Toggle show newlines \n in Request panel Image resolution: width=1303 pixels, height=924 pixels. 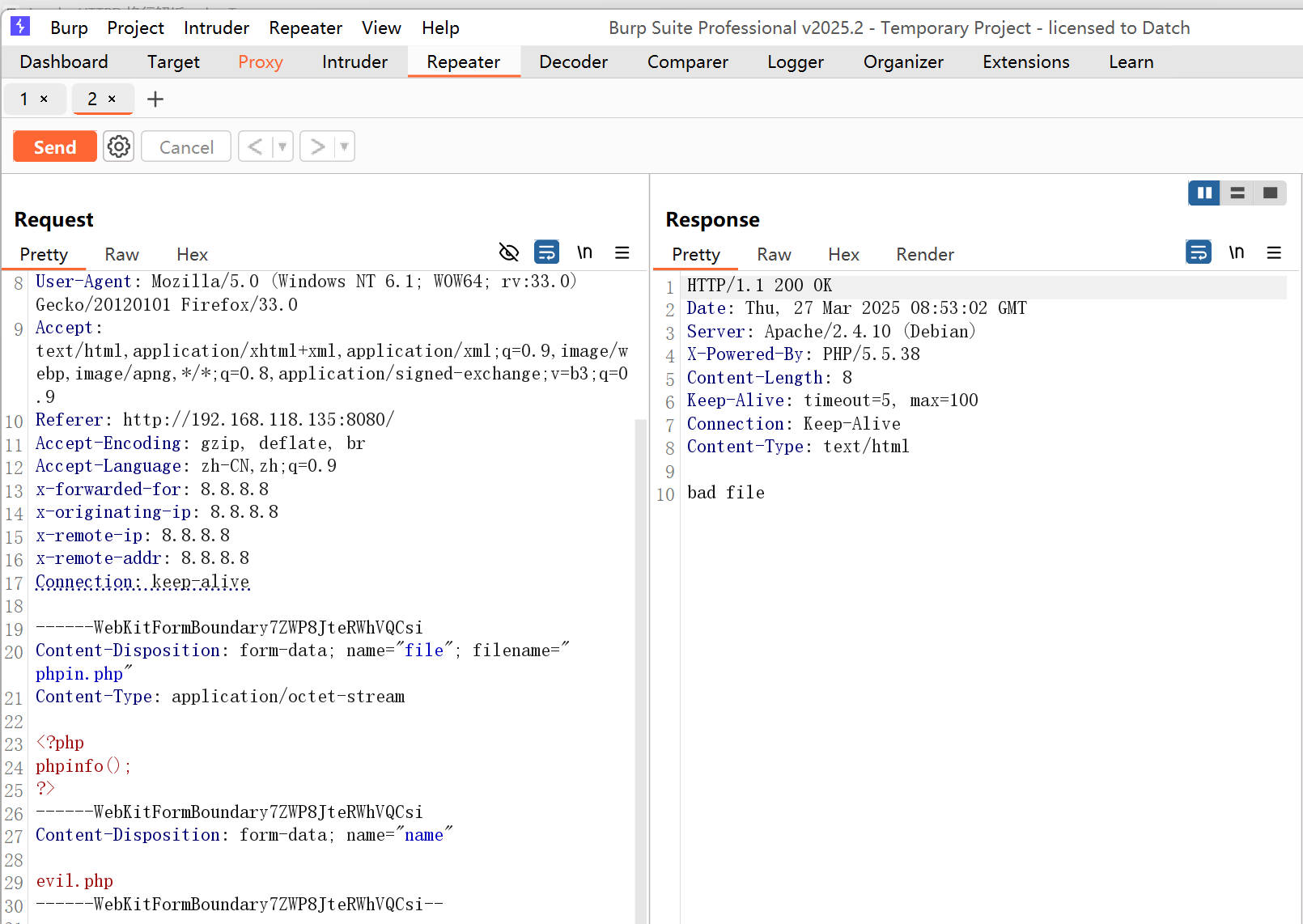click(584, 252)
